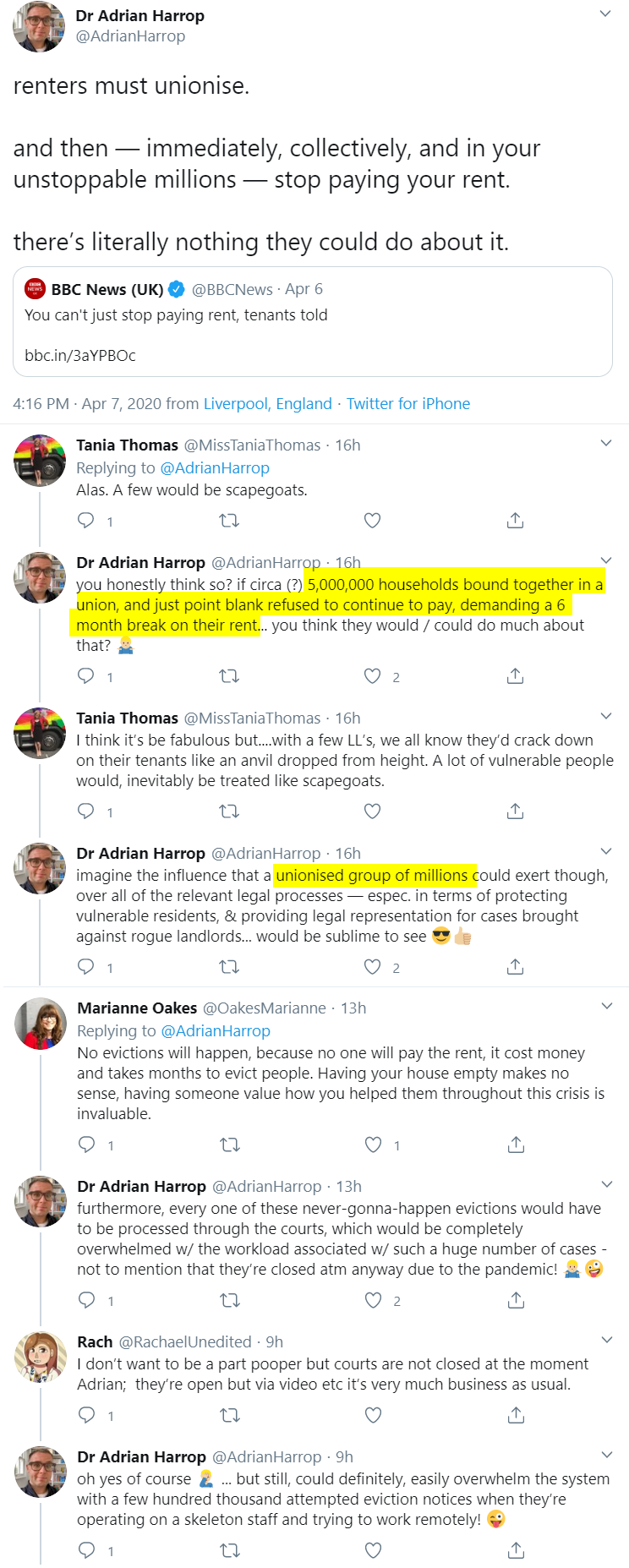This screenshot has width=629, height=1568.
Task: Retweet Tania Thomas's 'Alas' tweet
Action: coord(229,521)
